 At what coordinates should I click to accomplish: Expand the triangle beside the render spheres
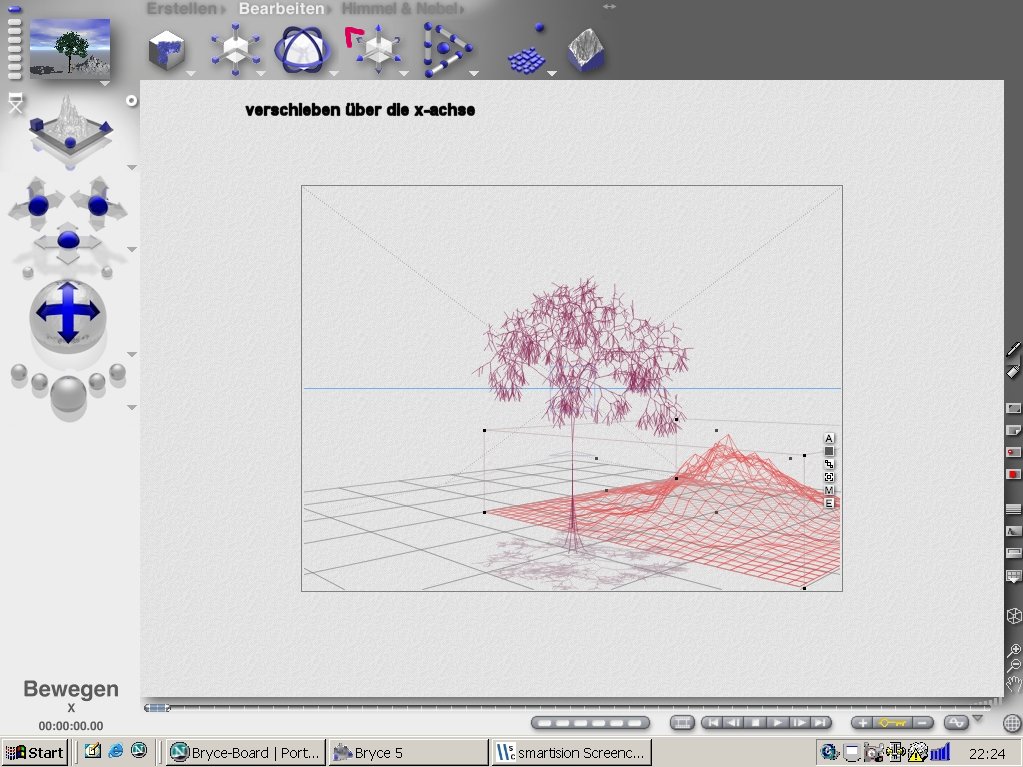[x=131, y=407]
